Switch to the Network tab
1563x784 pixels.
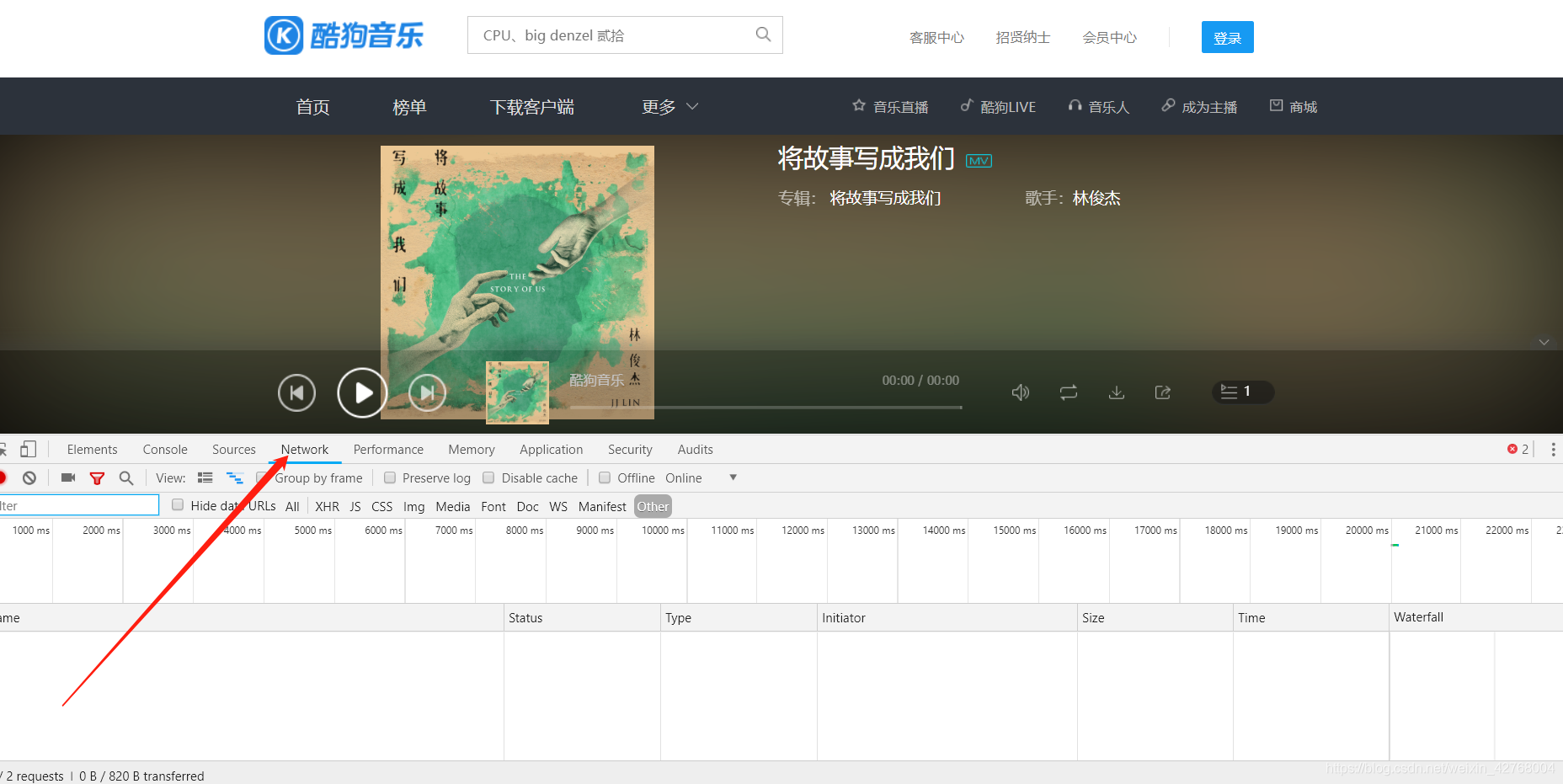pyautogui.click(x=305, y=450)
